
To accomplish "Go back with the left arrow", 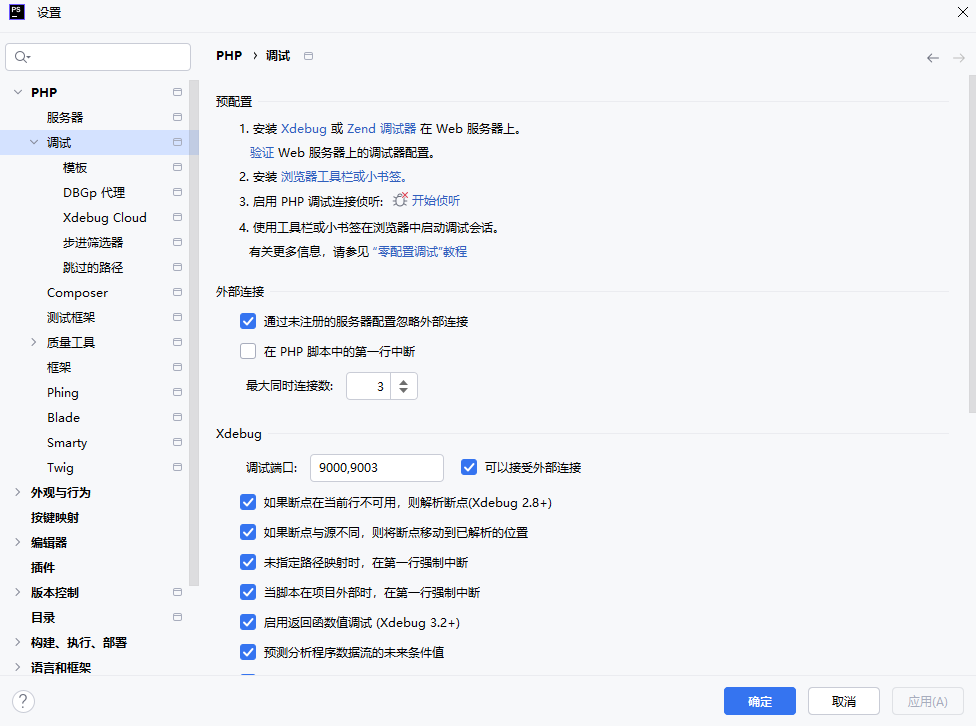I will [932, 58].
